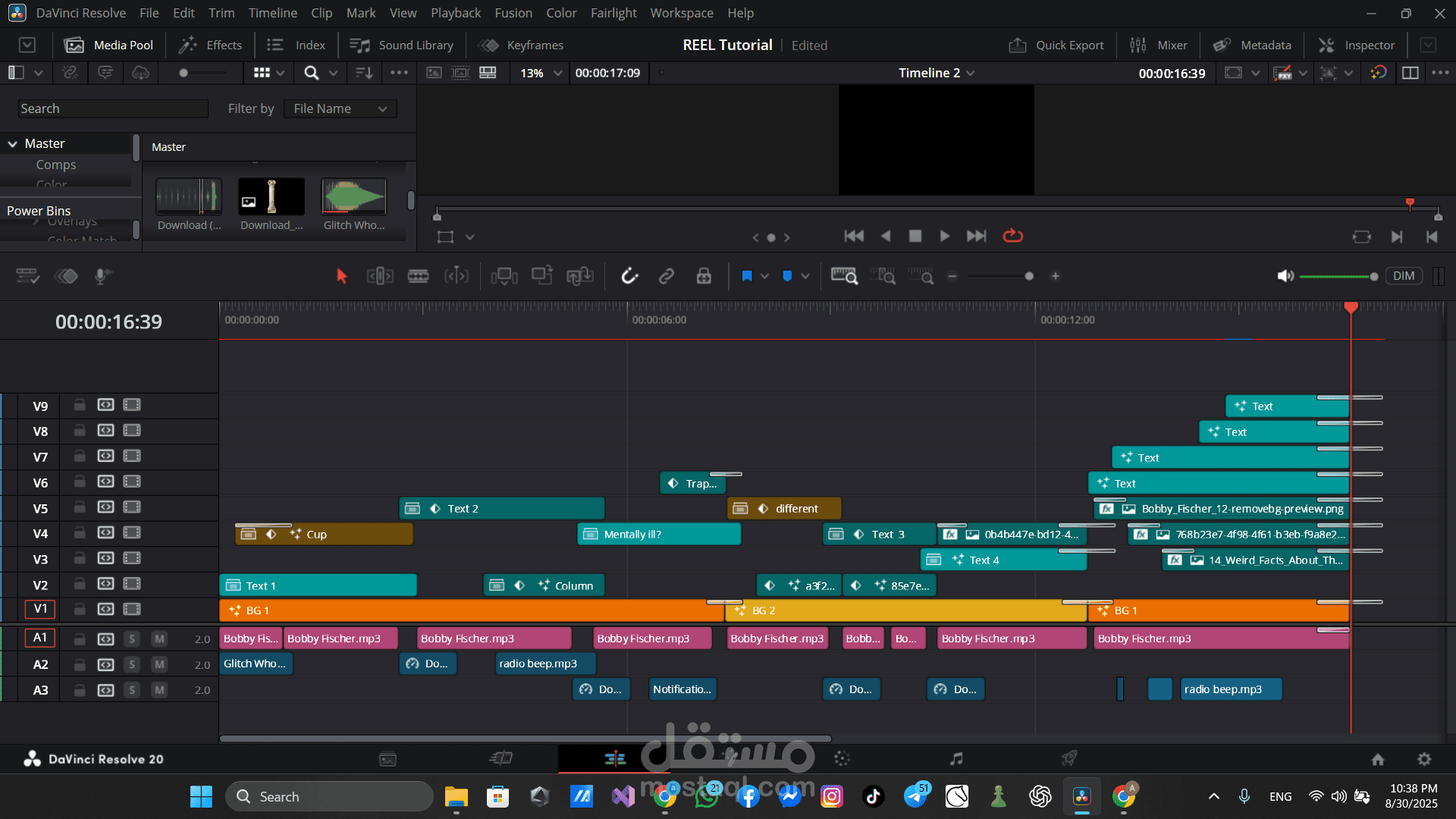The image size is (1456, 819).
Task: Open the Playback menu
Action: pos(455,13)
